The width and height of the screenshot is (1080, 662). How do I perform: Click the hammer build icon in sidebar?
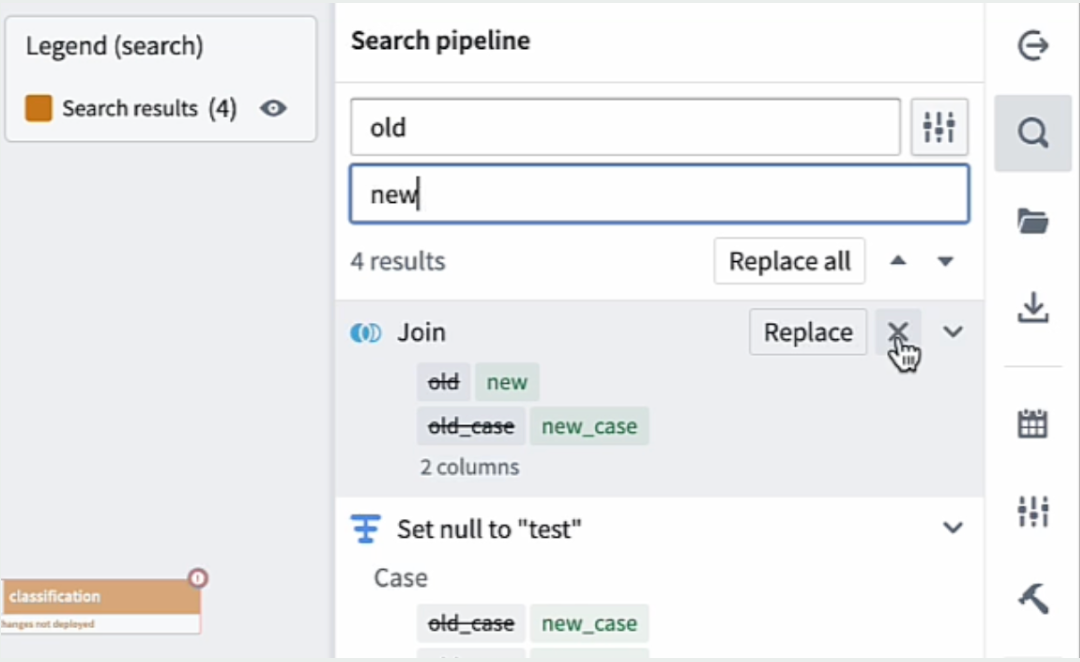point(1033,598)
